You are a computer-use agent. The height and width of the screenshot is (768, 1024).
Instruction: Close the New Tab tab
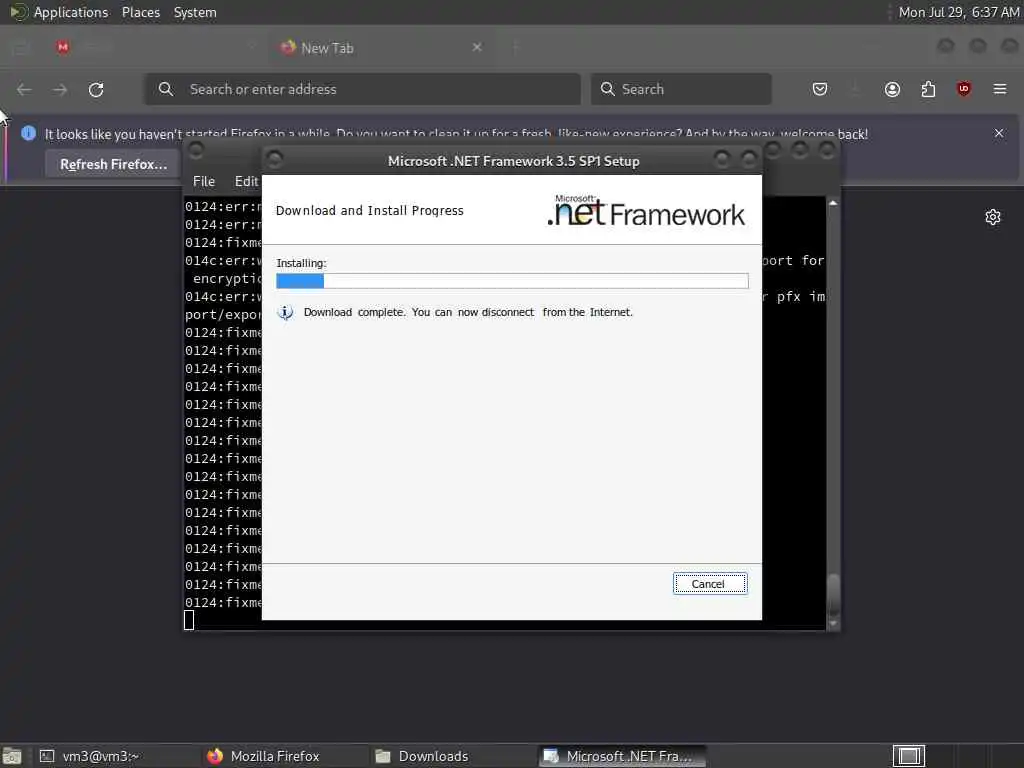[x=477, y=47]
